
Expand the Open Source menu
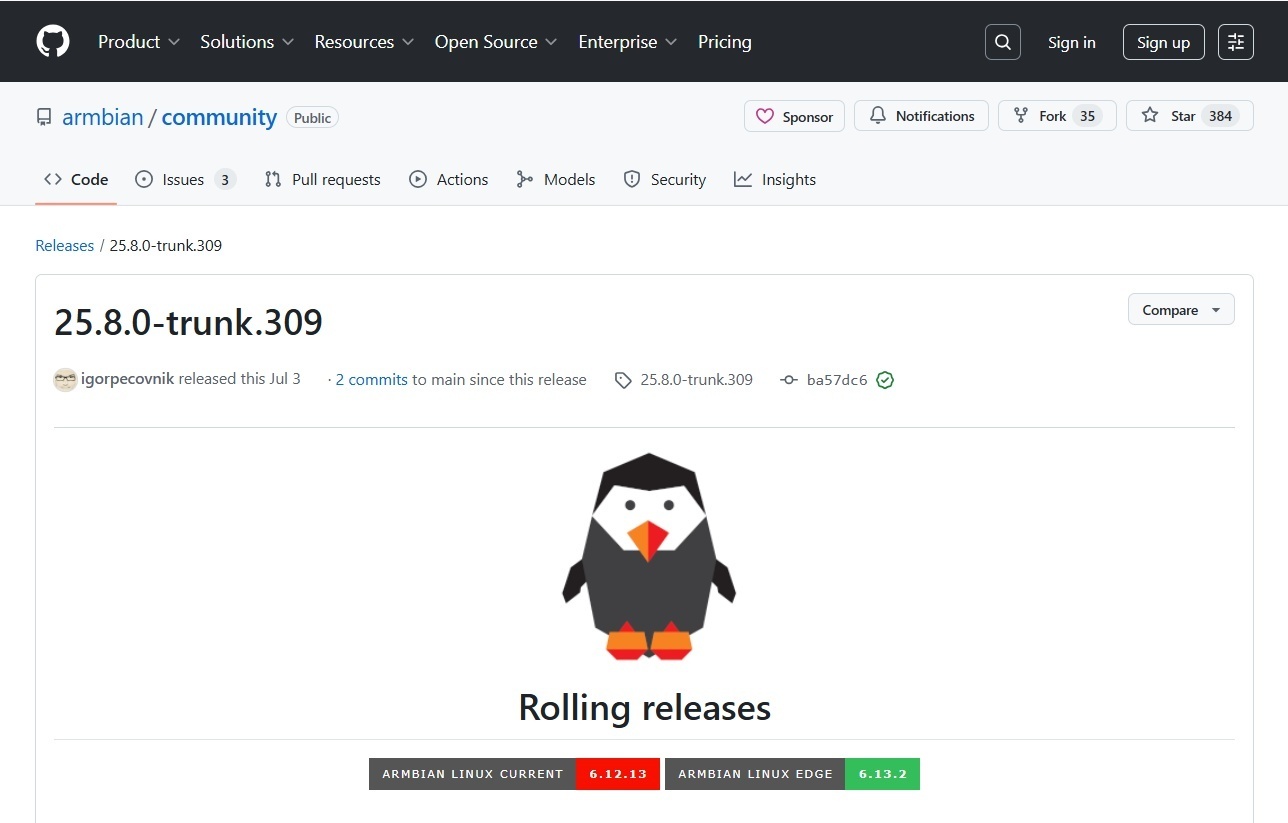(x=496, y=42)
